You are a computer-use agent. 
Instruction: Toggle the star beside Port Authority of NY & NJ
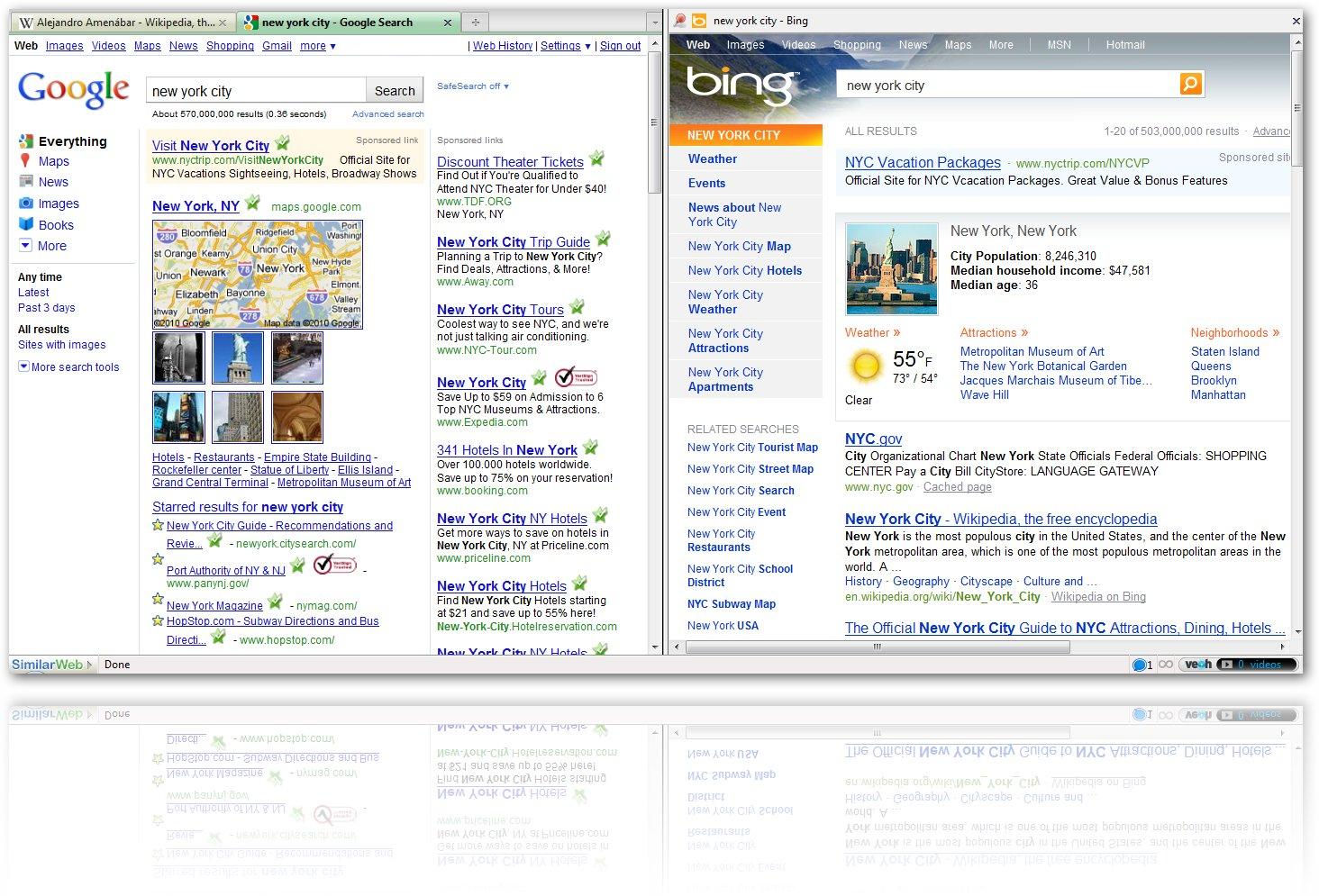(158, 559)
